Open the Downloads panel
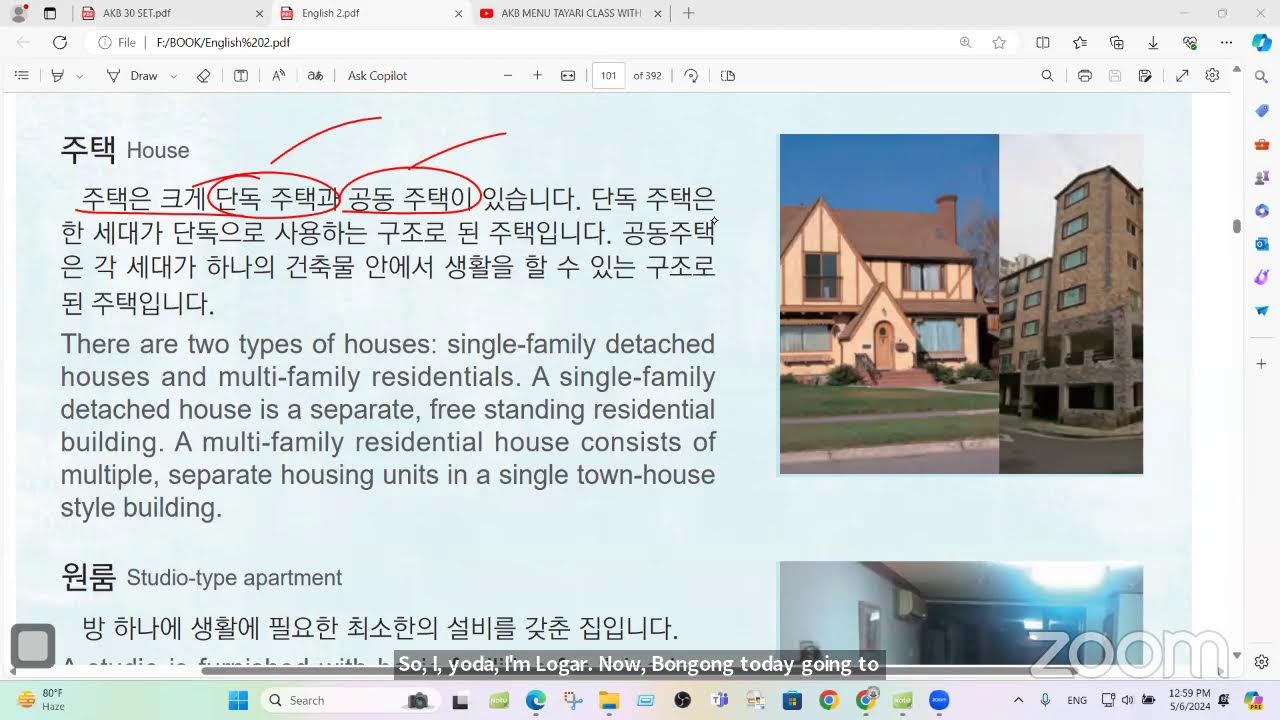 click(x=1153, y=43)
